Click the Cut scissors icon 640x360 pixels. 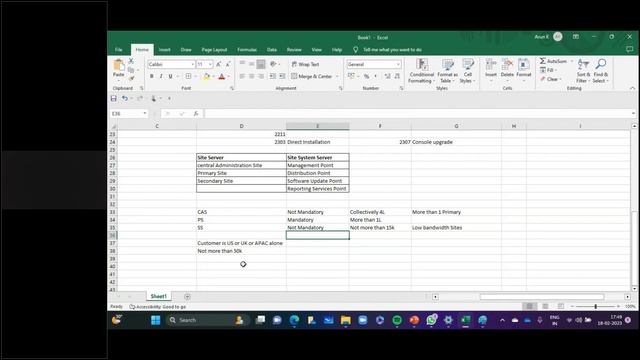pyautogui.click(x=131, y=61)
